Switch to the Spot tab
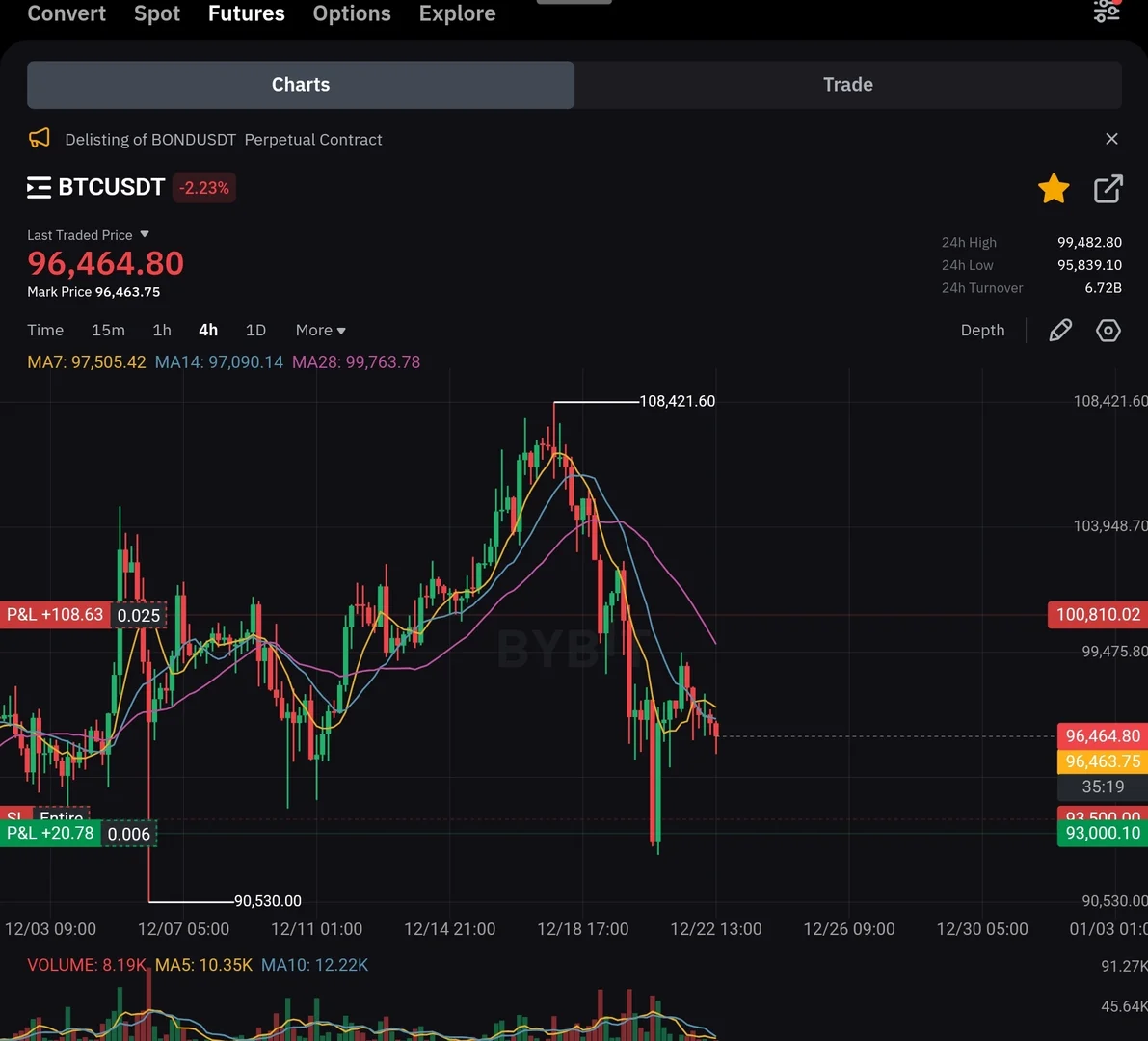 pyautogui.click(x=157, y=13)
